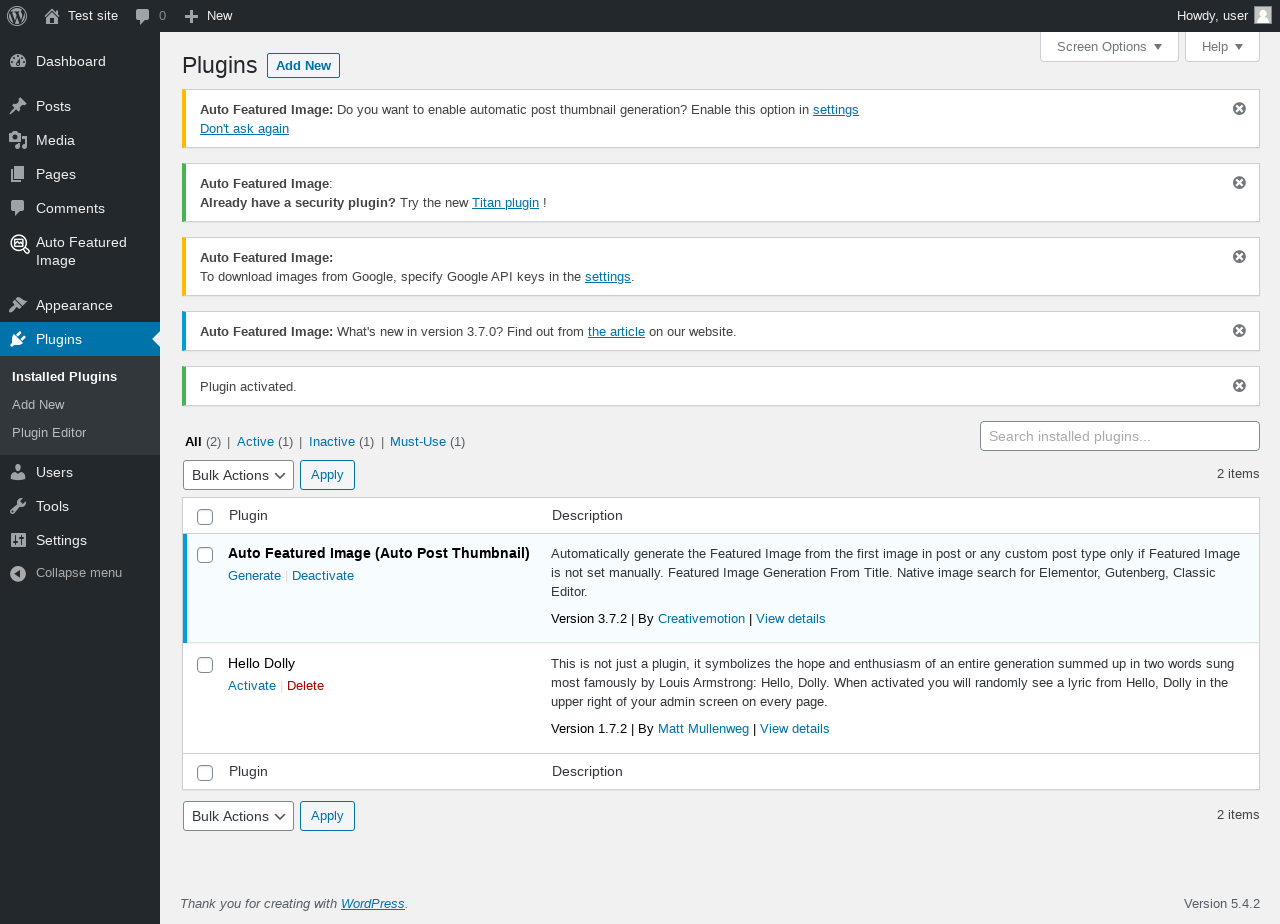Check the Auto Featured Image plugin checkbox

(205, 555)
